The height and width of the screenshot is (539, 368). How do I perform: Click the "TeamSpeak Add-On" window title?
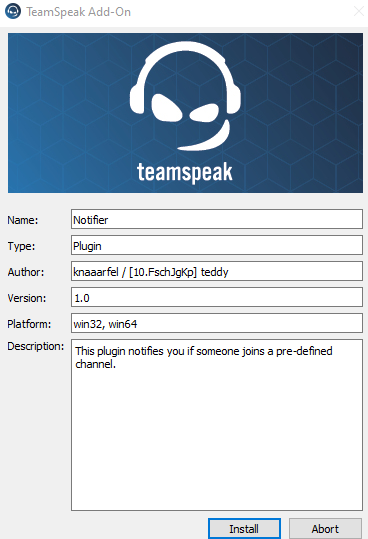(79, 12)
